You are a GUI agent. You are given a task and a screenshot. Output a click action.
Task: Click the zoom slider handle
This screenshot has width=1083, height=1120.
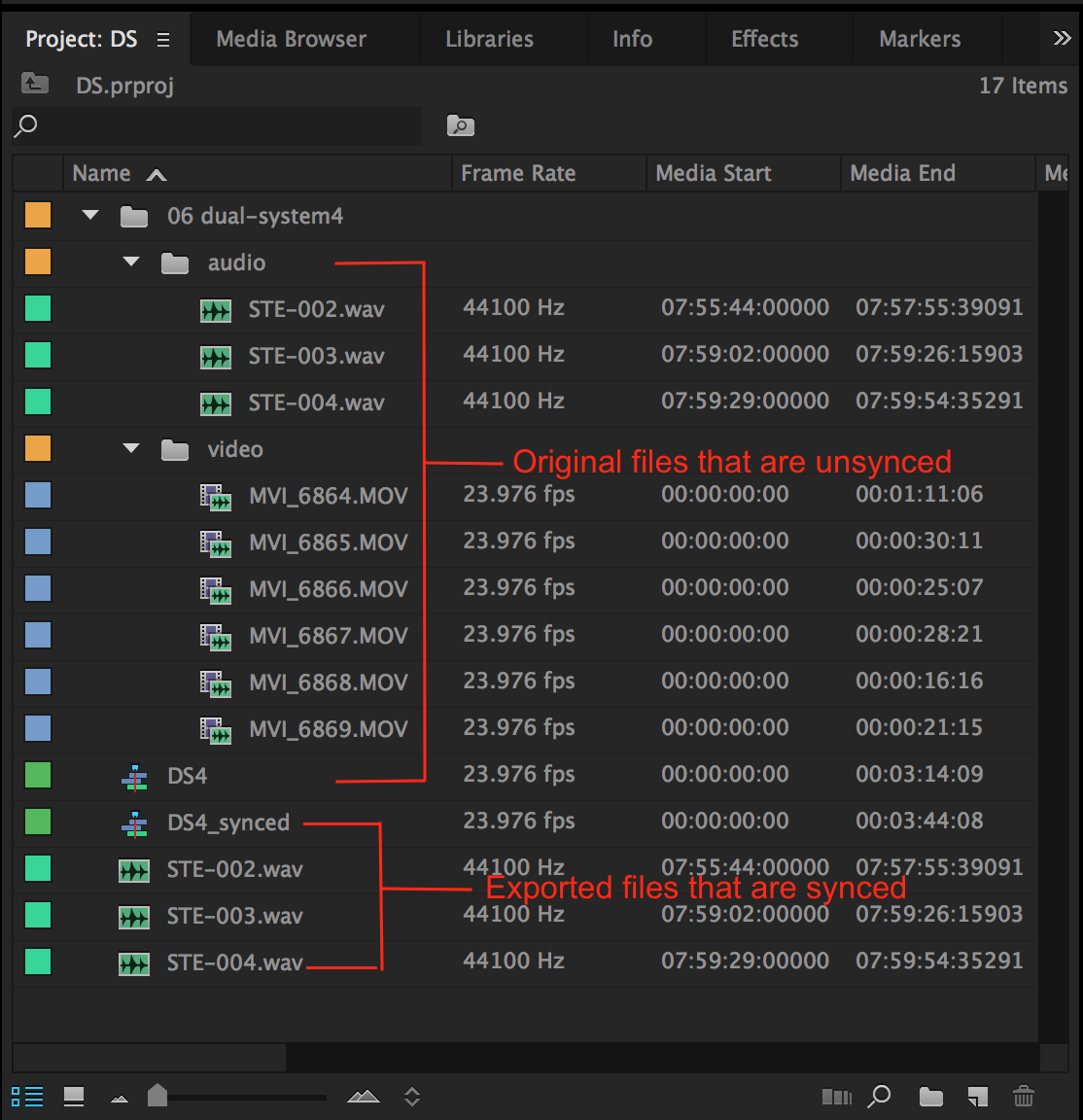pyautogui.click(x=157, y=1096)
